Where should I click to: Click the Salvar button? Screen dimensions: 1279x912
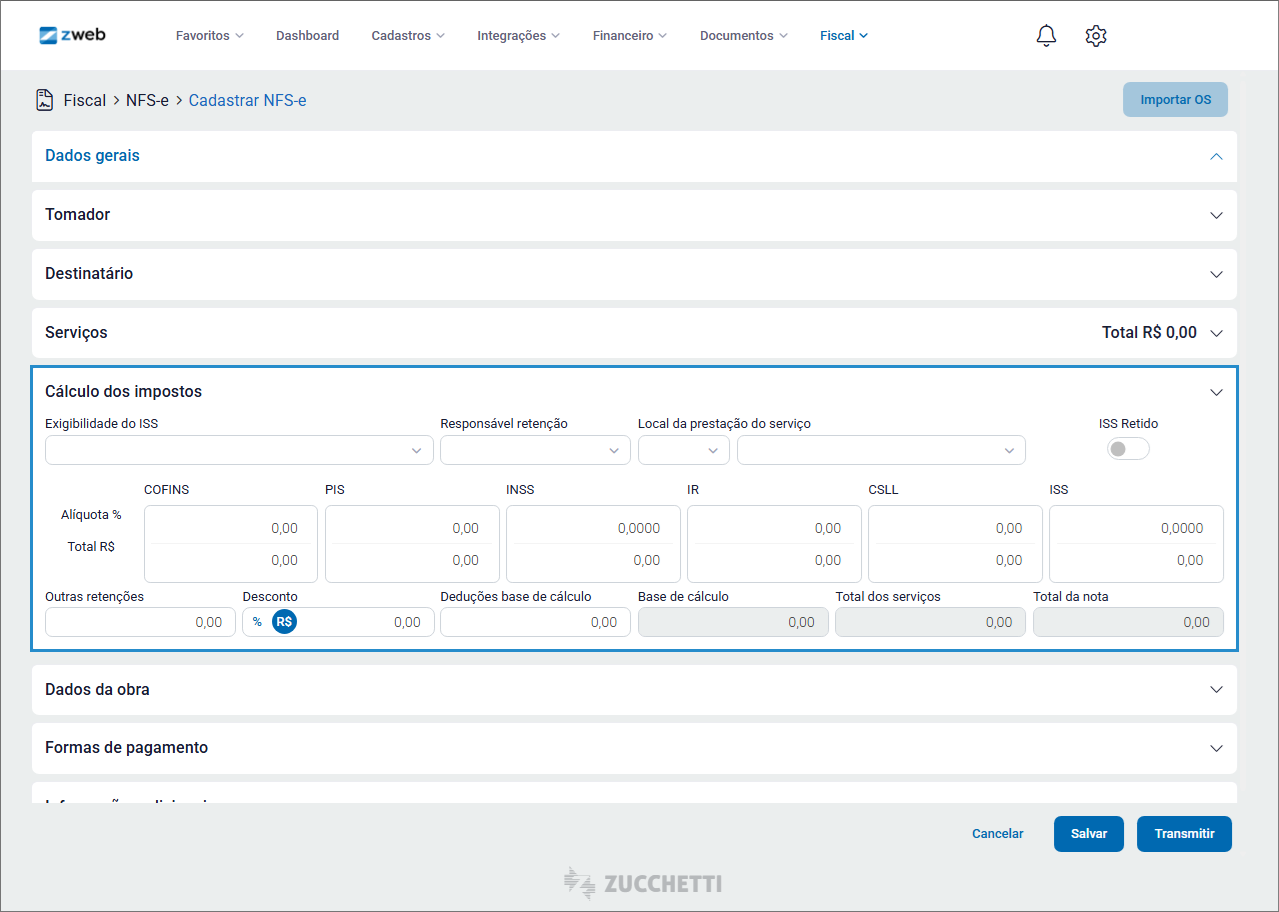1088,834
